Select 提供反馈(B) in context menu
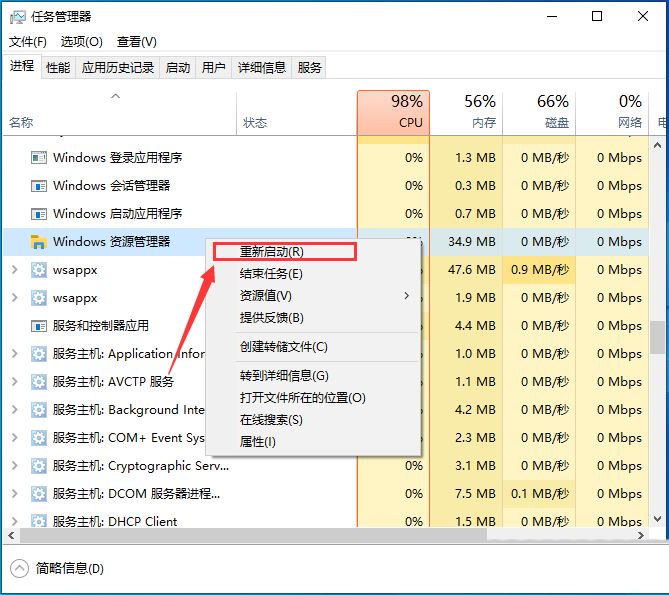669x595 pixels. 314,318
